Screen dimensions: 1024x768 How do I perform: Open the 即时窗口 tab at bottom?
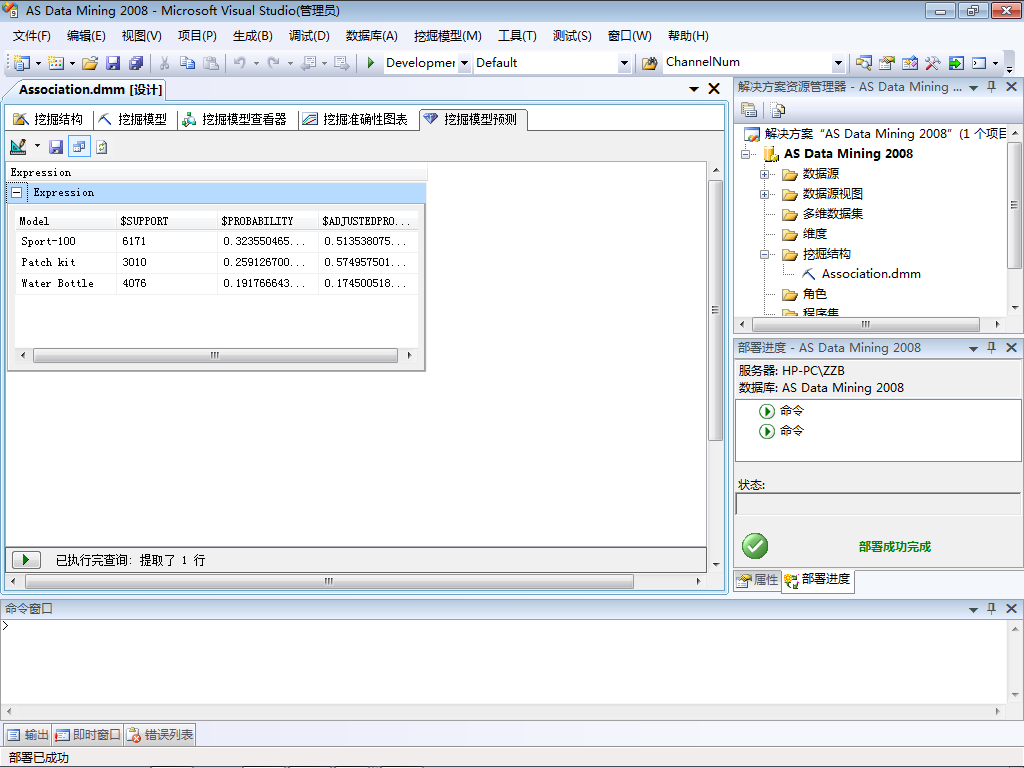click(88, 735)
